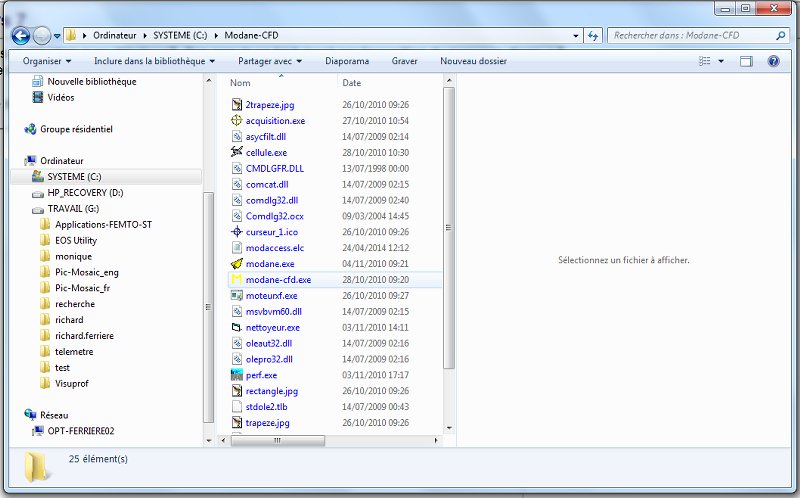Open the Visuprof folder in tree
The height and width of the screenshot is (498, 800).
[71, 383]
